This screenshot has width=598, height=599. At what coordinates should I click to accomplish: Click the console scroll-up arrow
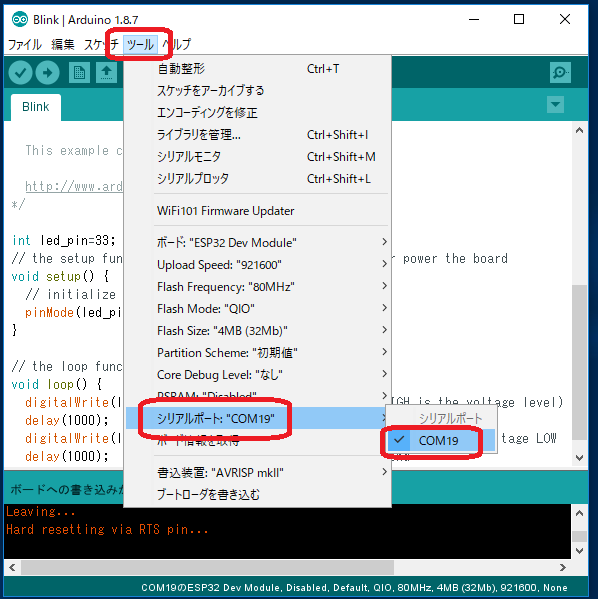(x=579, y=513)
